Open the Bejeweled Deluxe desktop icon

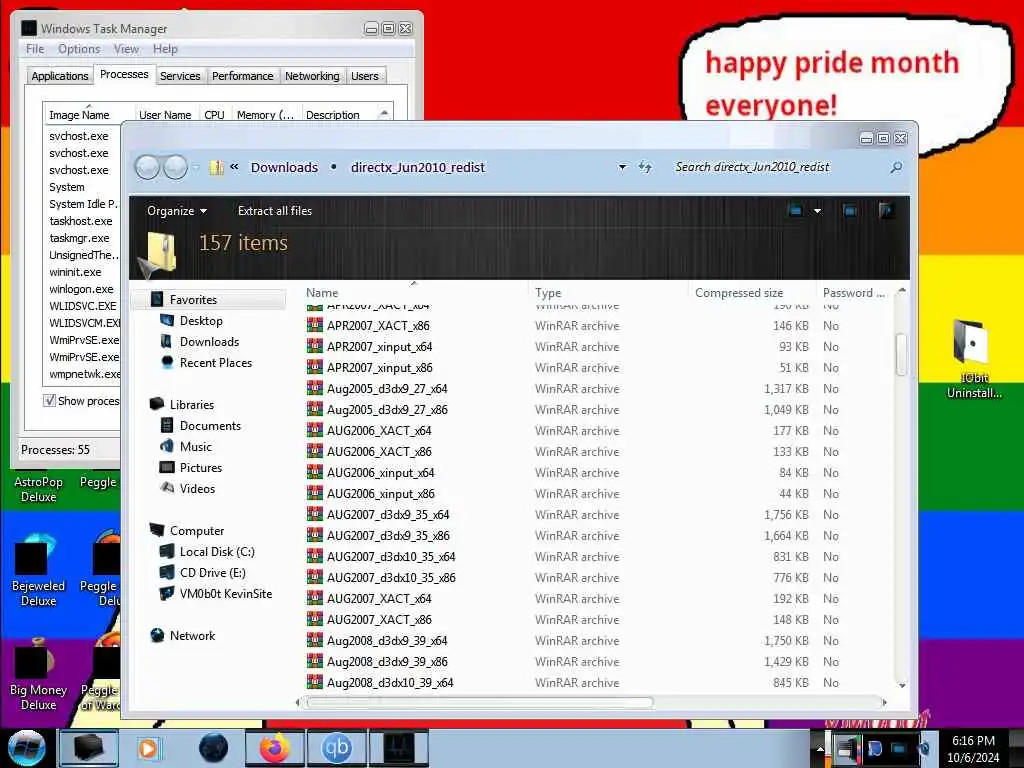[38, 569]
